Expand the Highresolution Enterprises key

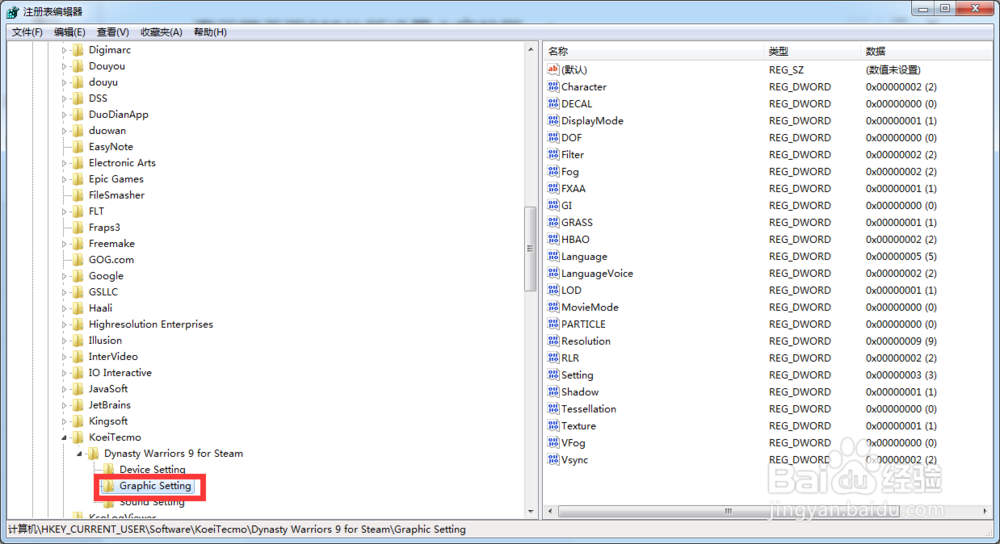coord(64,324)
